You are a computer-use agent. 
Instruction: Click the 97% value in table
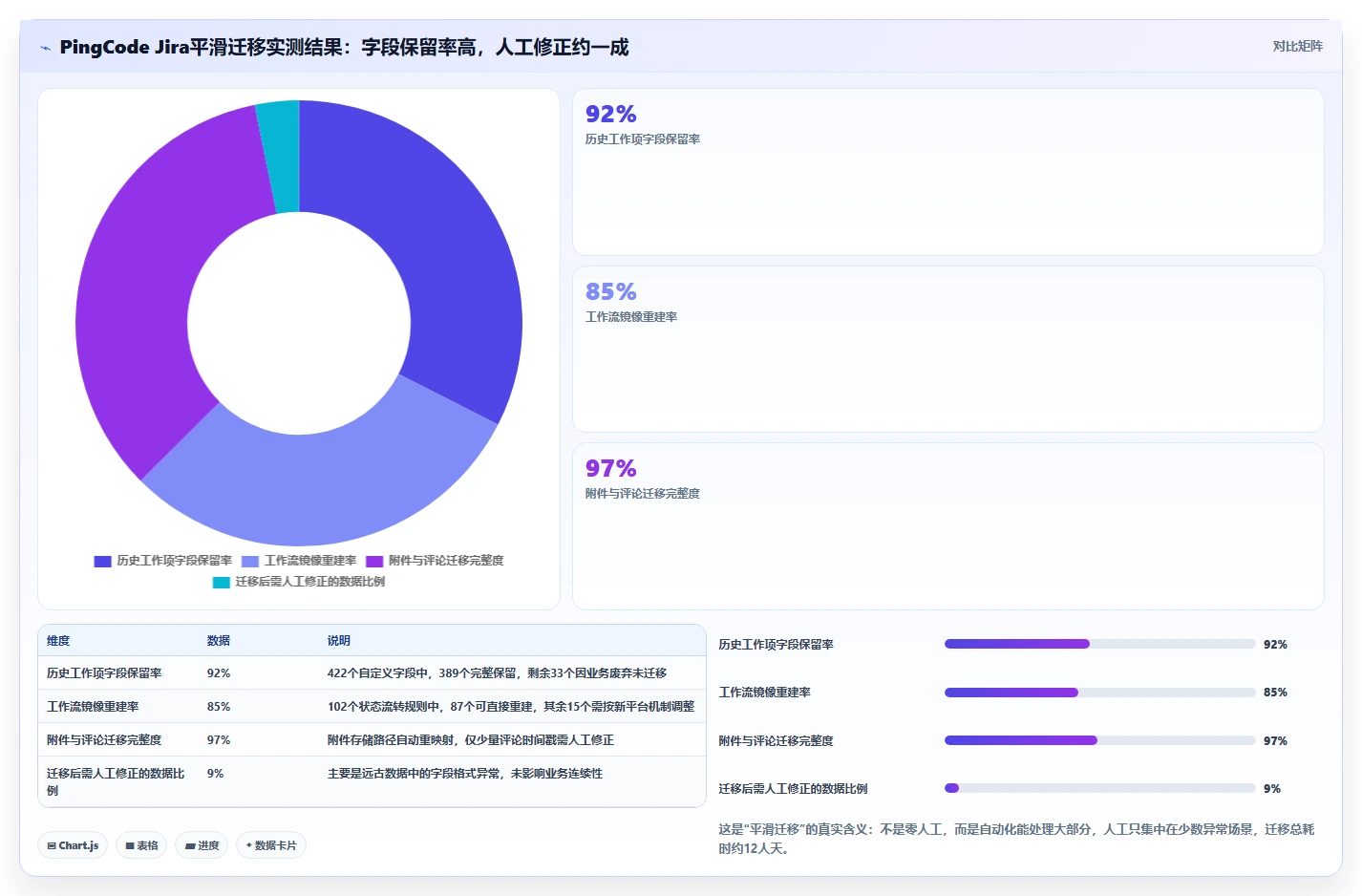[x=219, y=740]
